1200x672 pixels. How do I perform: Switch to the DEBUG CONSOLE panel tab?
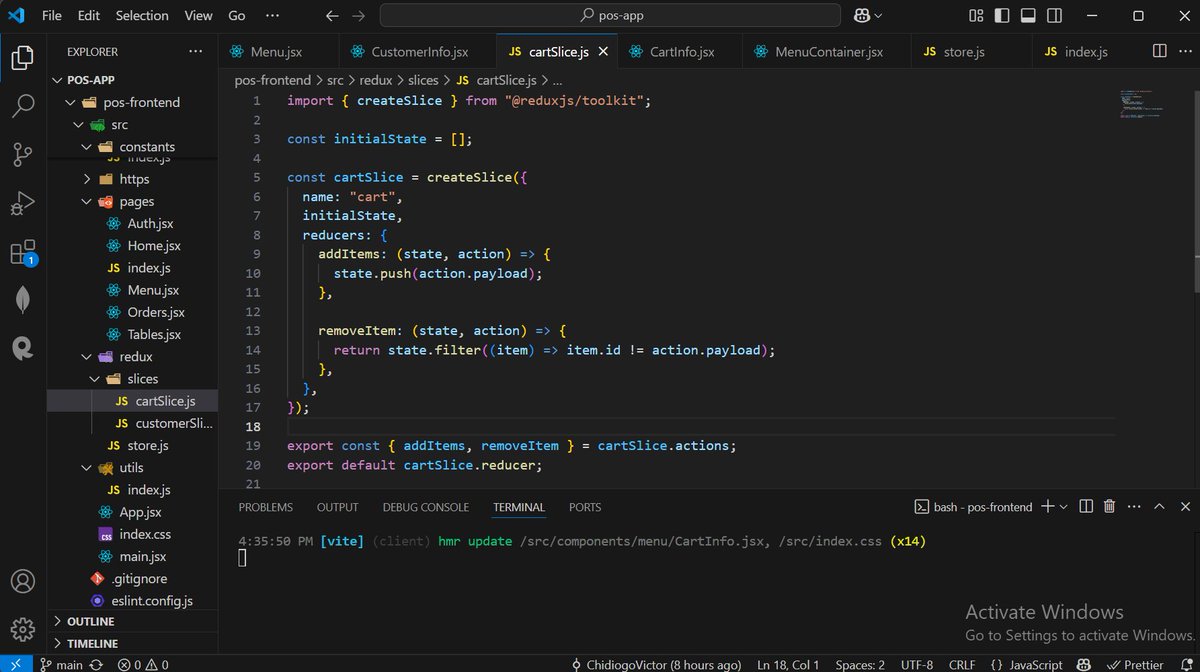pos(425,507)
